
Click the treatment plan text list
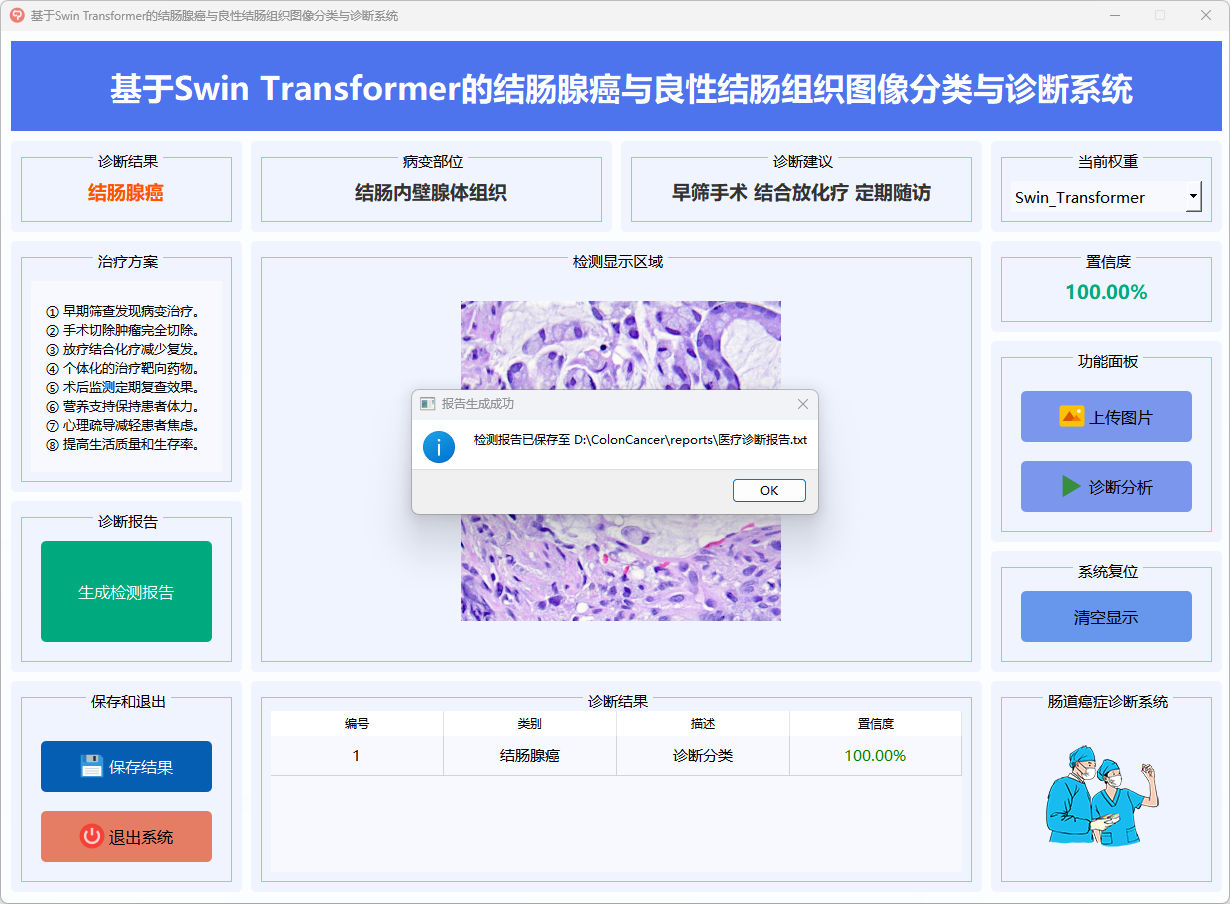click(125, 378)
